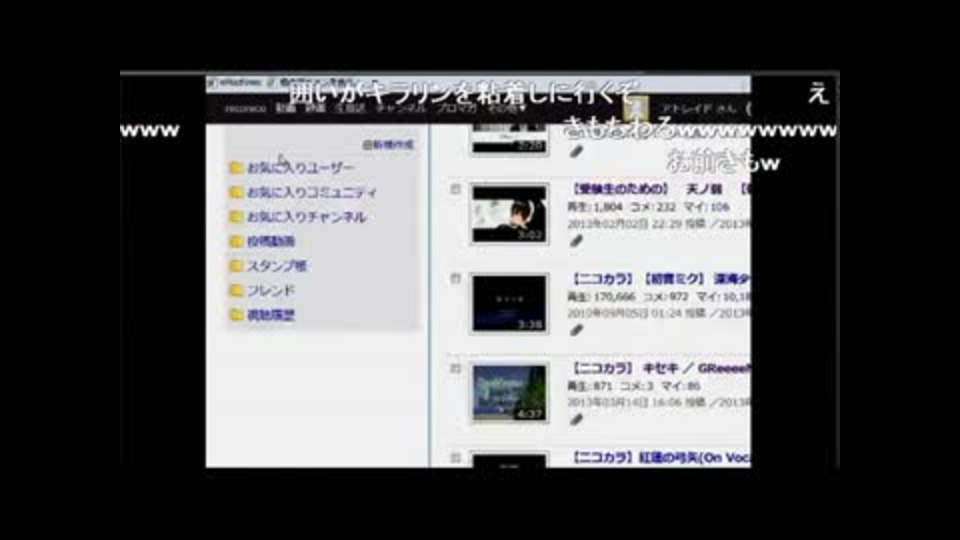Tick checkbox beside 天ノ弱 video
960x540 pixels.
click(x=456, y=190)
